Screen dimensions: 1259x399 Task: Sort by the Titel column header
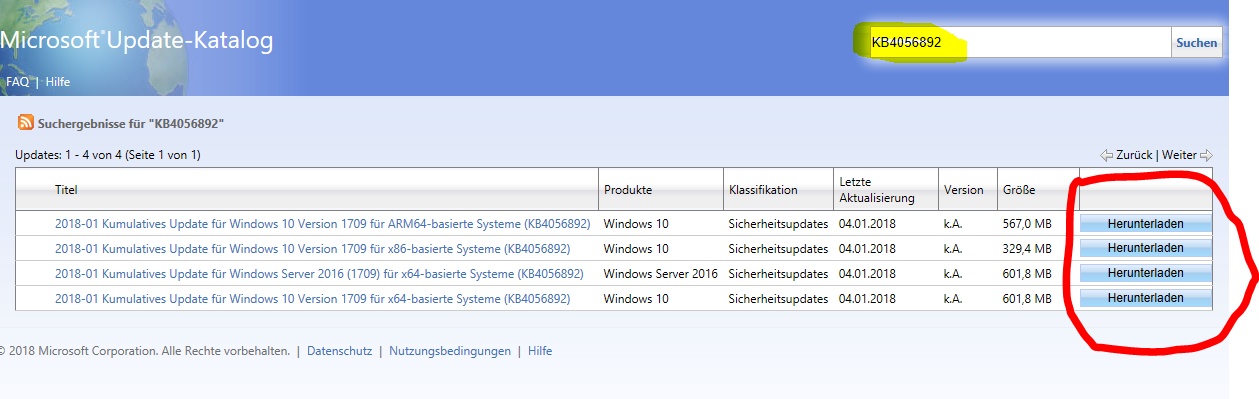point(66,189)
